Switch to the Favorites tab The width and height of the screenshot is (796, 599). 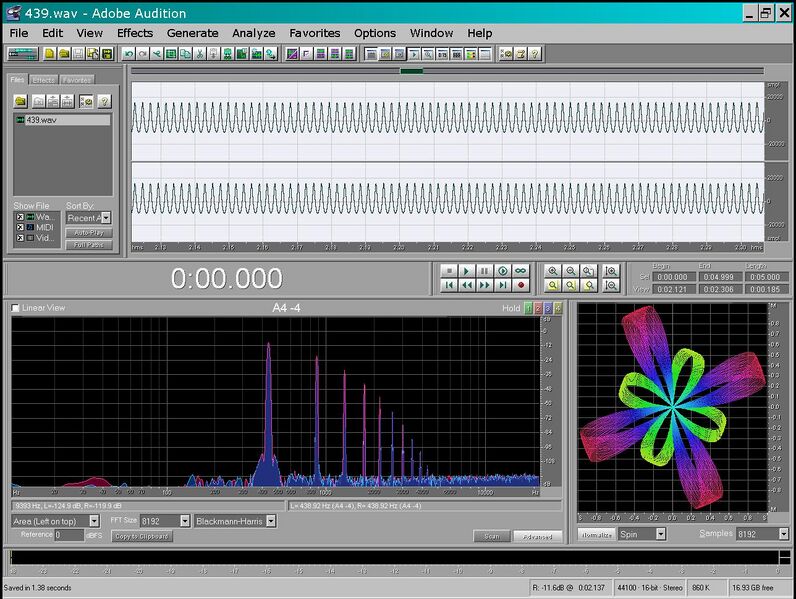(x=76, y=80)
